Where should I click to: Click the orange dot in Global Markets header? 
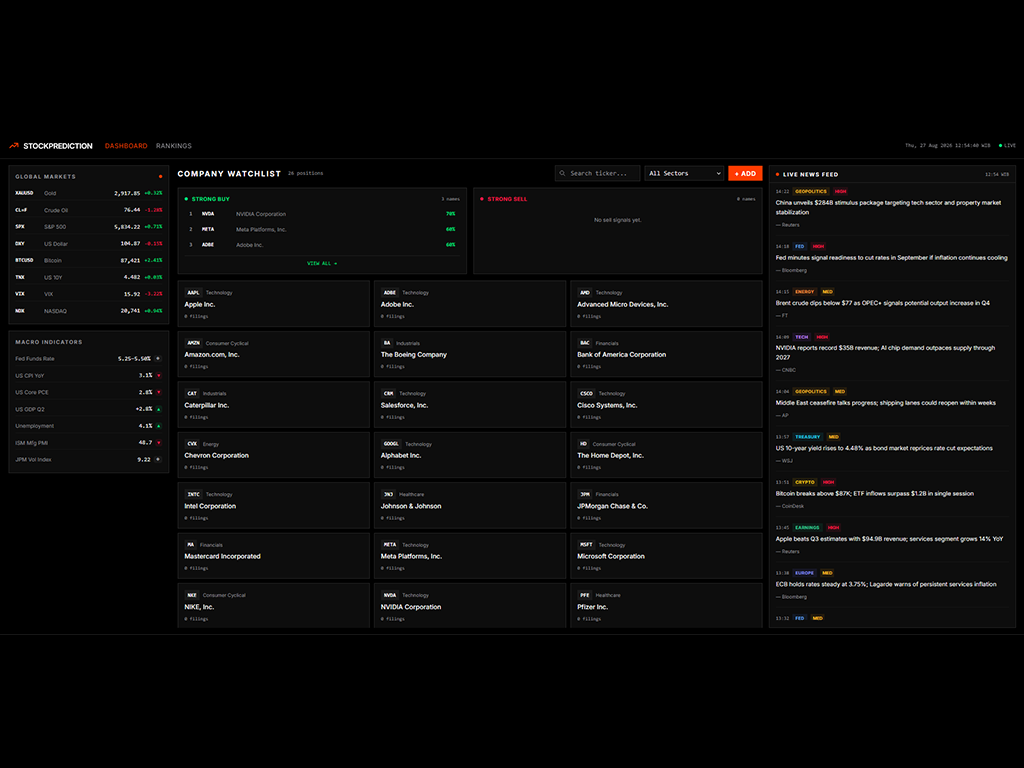tap(160, 176)
